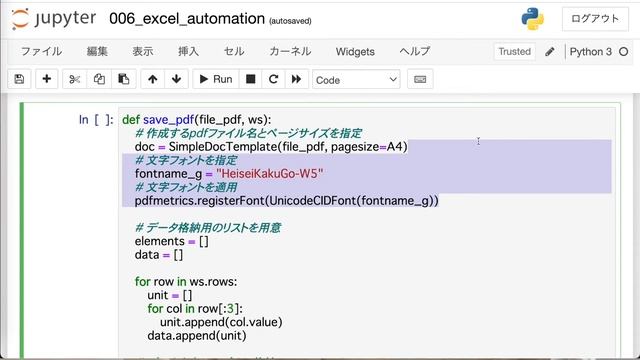This screenshot has width=640, height=360.
Task: Open the ファイル menu
Action: 41,51
